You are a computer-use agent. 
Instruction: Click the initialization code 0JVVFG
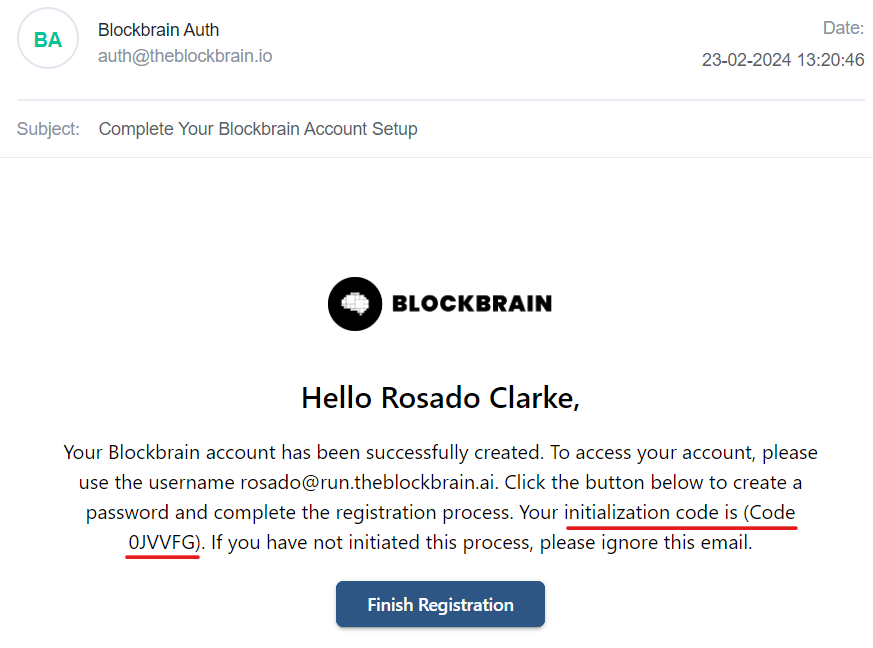click(x=162, y=544)
